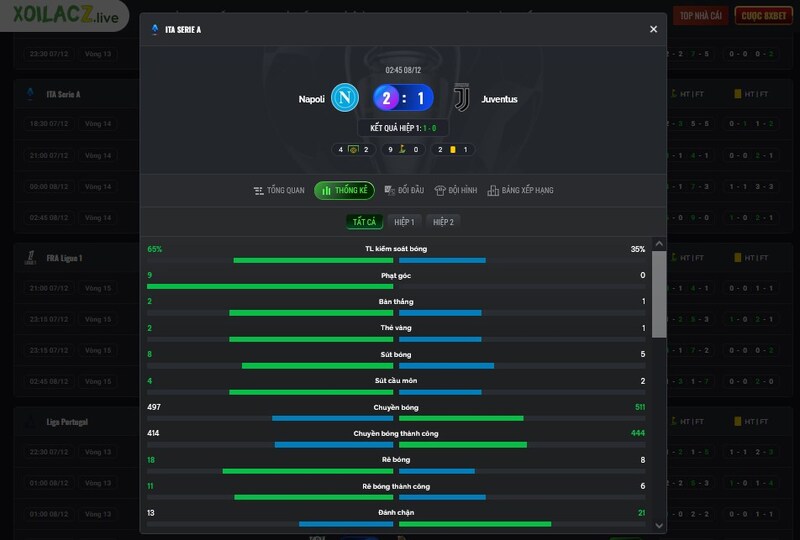
Task: Click the Cược 8XBET button
Action: [762, 15]
